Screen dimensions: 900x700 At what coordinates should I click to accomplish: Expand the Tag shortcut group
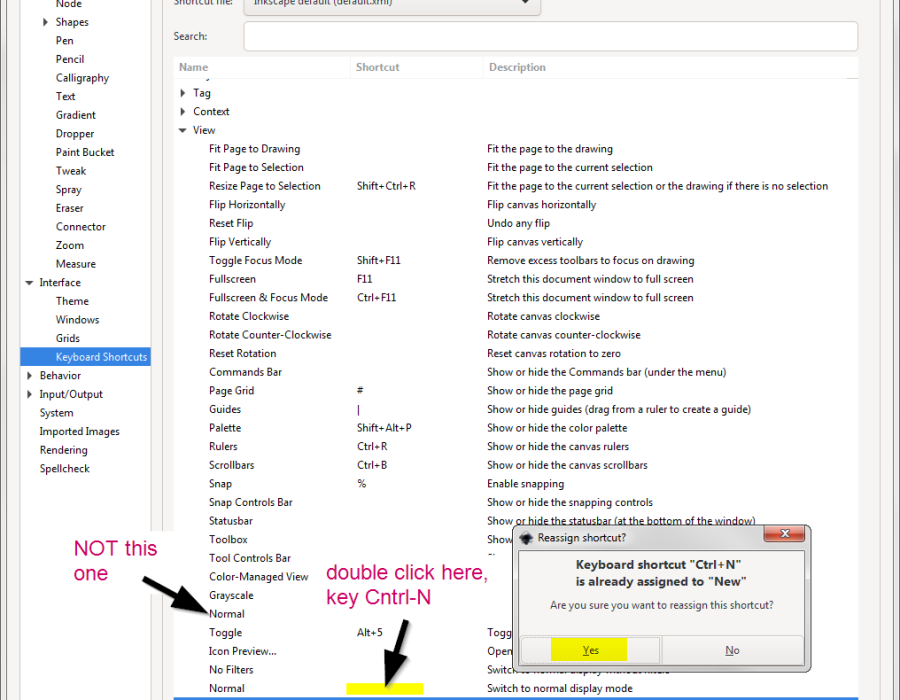tap(183, 93)
